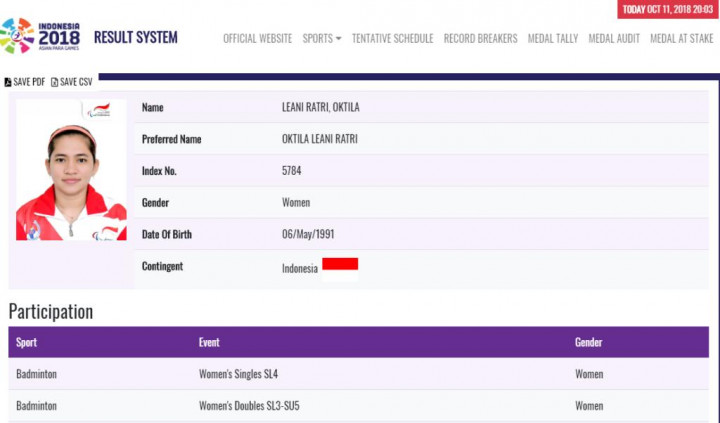Open the Sports dropdown menu
The width and height of the screenshot is (720, 423).
coord(322,39)
